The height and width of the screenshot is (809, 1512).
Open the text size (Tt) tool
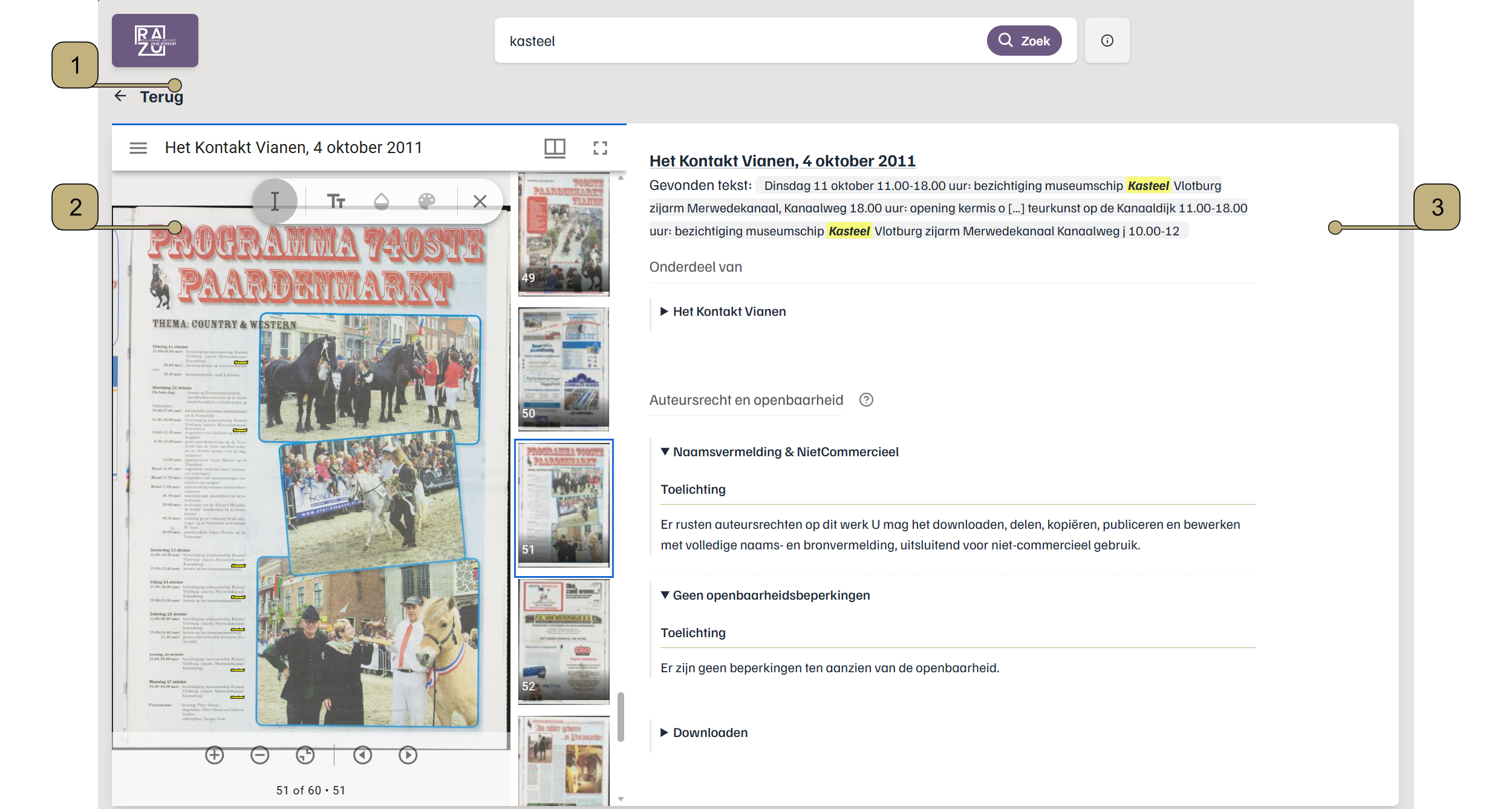[337, 201]
